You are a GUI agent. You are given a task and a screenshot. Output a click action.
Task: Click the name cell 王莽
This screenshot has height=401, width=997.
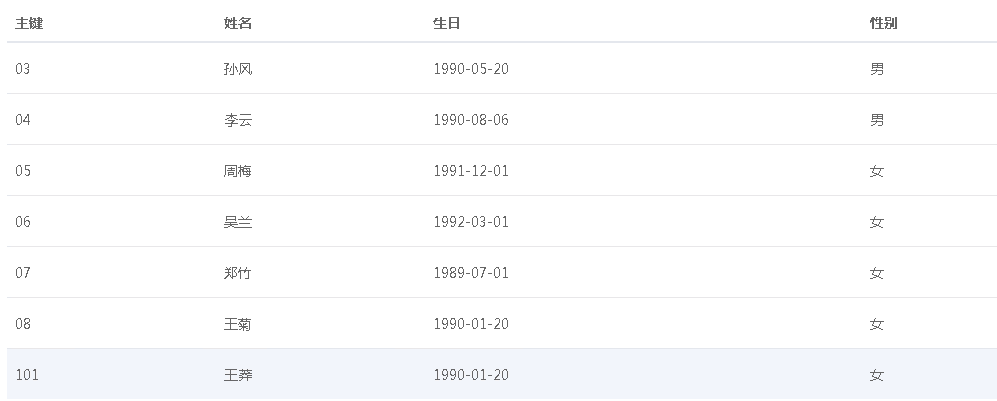point(238,375)
